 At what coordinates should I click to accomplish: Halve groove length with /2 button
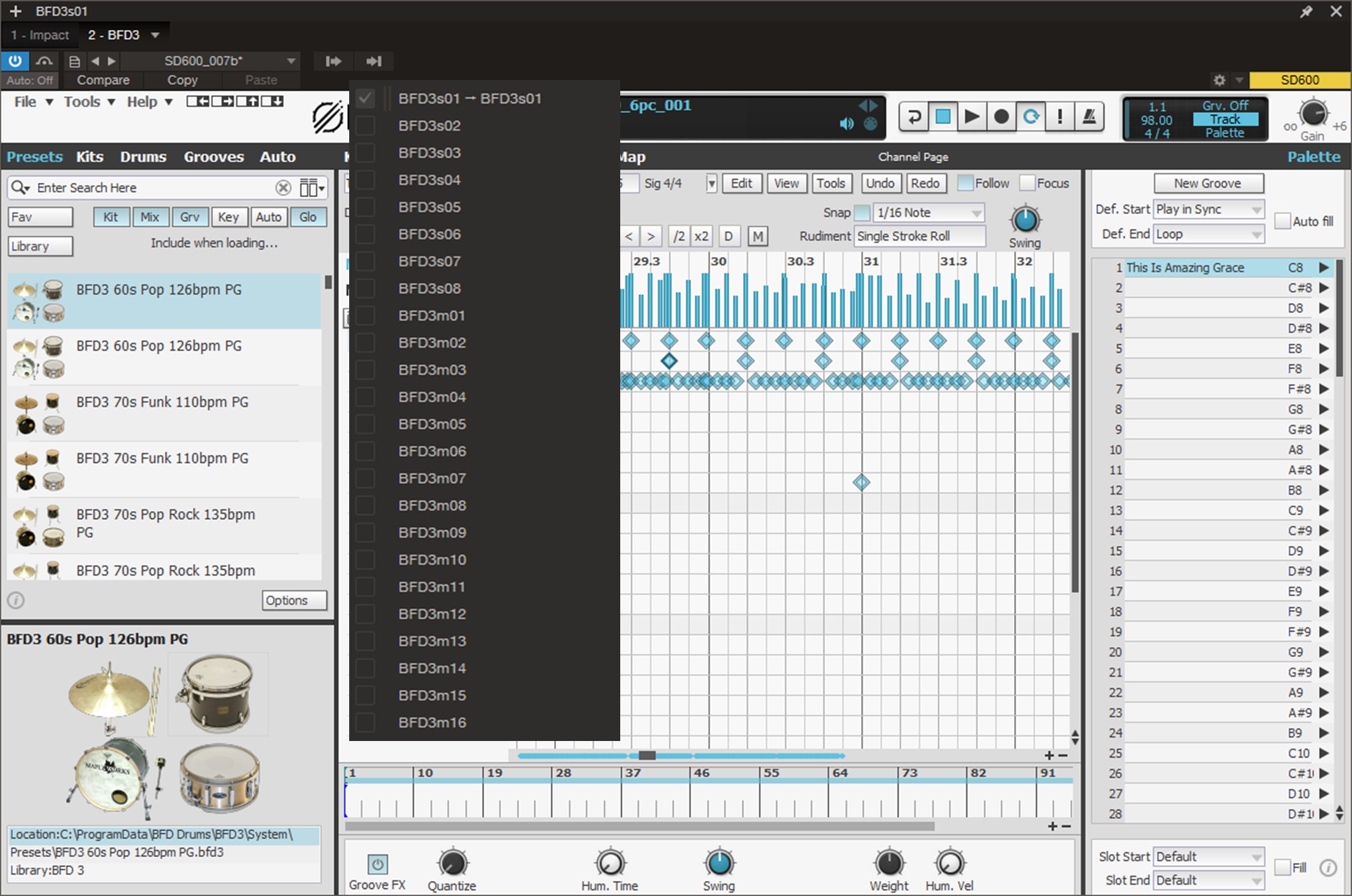coord(679,236)
